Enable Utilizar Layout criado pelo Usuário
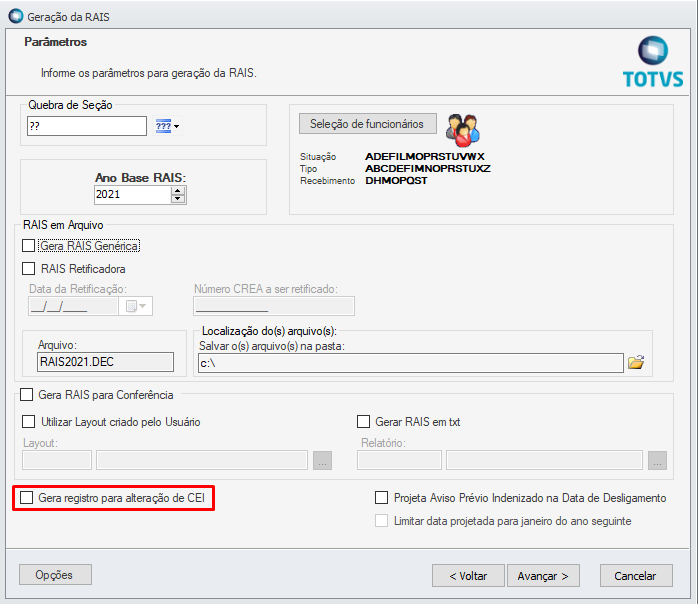Viewport: 698px width, 604px height. coord(28,422)
